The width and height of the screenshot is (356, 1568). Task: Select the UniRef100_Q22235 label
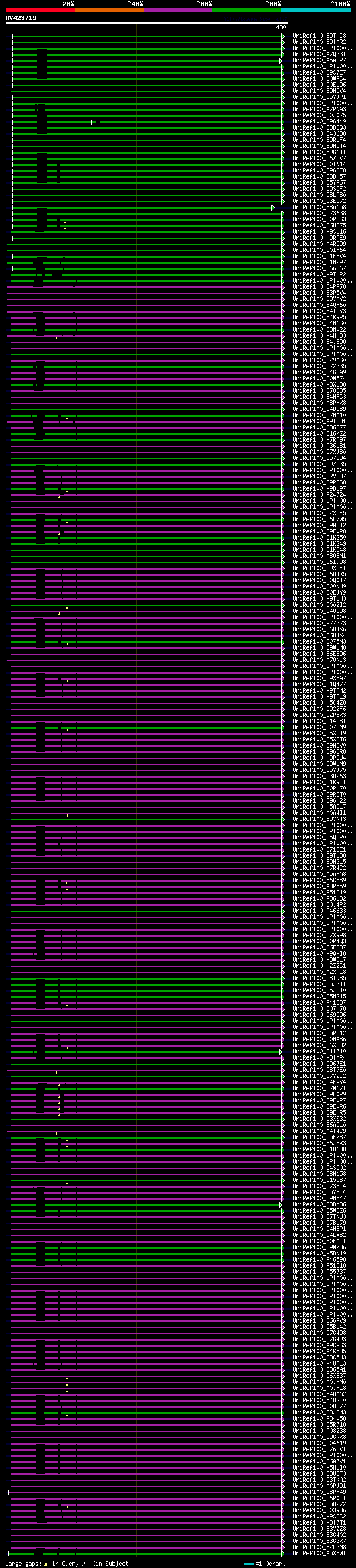click(319, 367)
